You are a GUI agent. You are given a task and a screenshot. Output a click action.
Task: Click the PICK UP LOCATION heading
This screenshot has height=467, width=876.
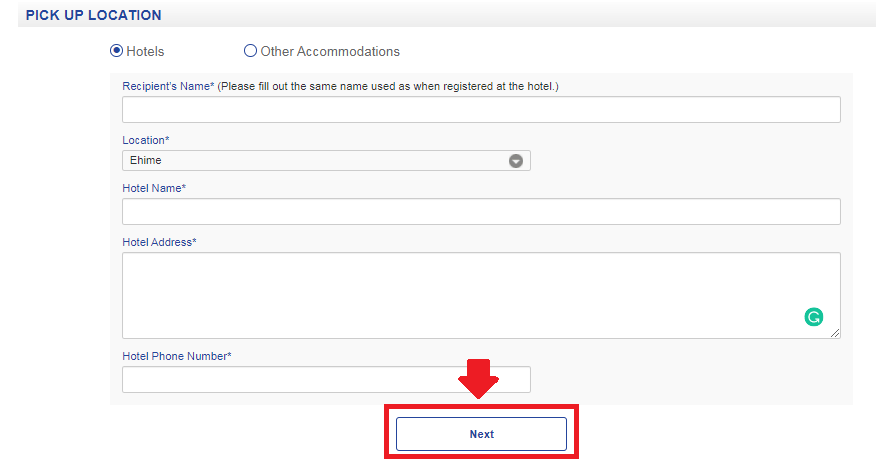click(x=93, y=15)
